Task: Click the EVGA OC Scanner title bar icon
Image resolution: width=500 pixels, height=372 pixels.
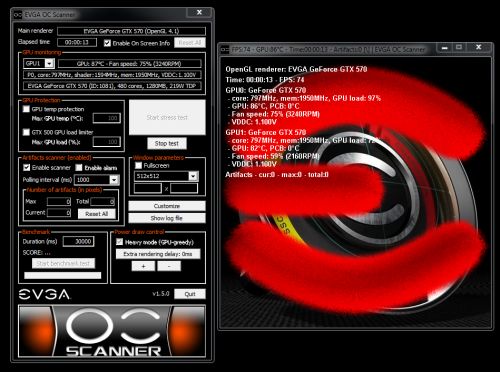Action: (x=18, y=15)
